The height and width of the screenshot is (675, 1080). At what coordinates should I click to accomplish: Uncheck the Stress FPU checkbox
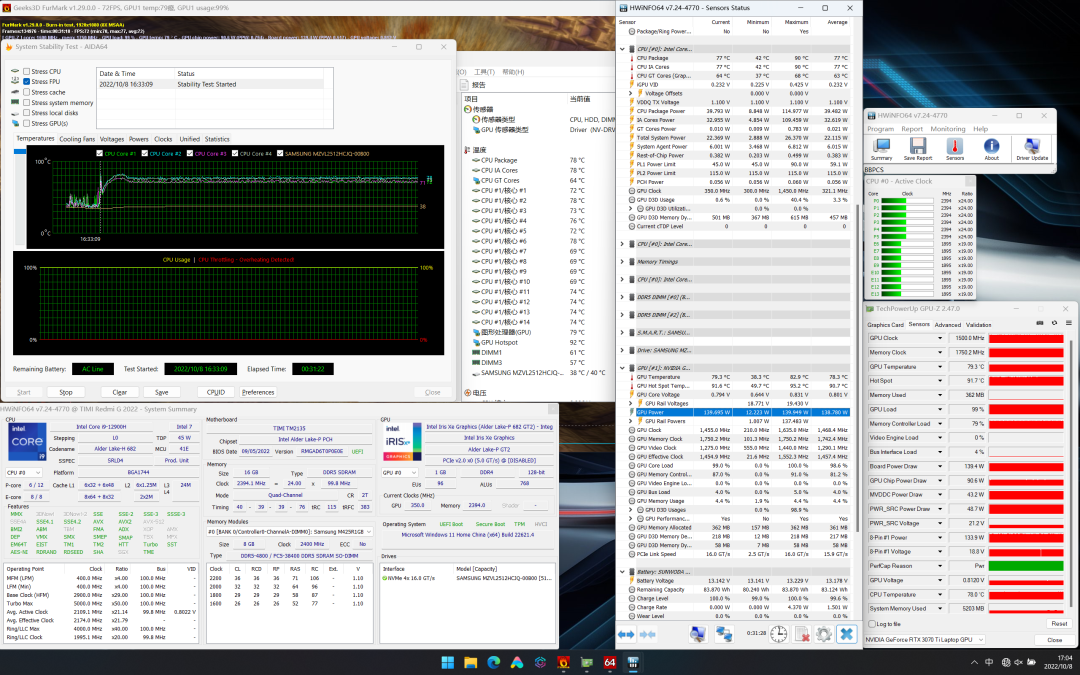(25, 82)
